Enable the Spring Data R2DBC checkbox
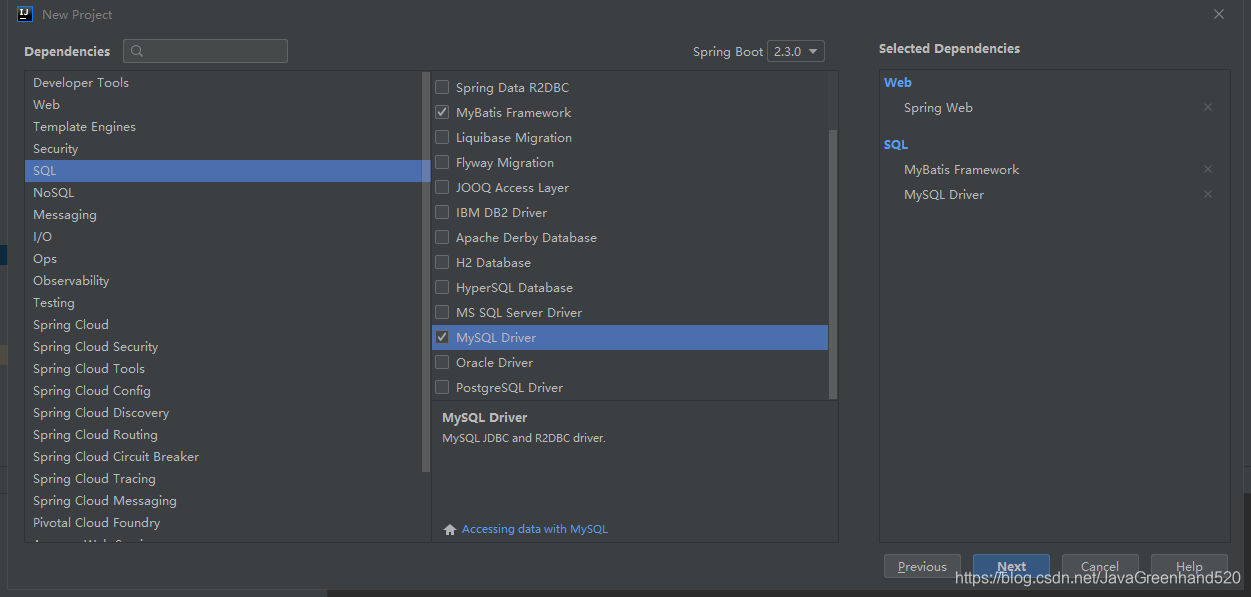Image resolution: width=1251 pixels, height=597 pixels. pos(442,87)
